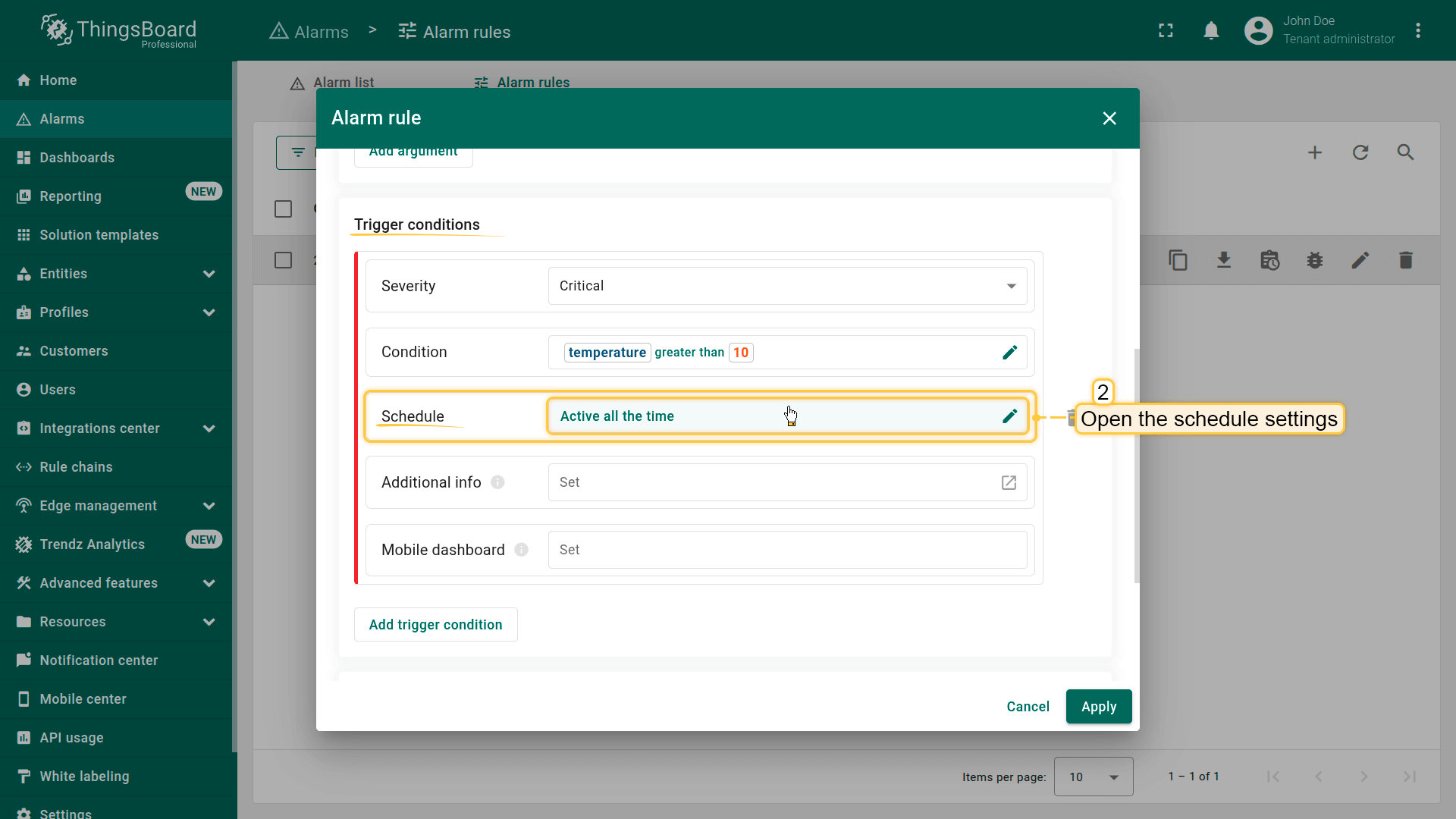Click the Schedule edit pencil icon

[1009, 416]
